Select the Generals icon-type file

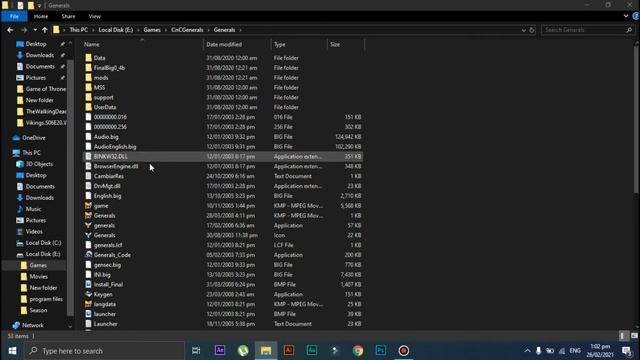click(x=104, y=235)
